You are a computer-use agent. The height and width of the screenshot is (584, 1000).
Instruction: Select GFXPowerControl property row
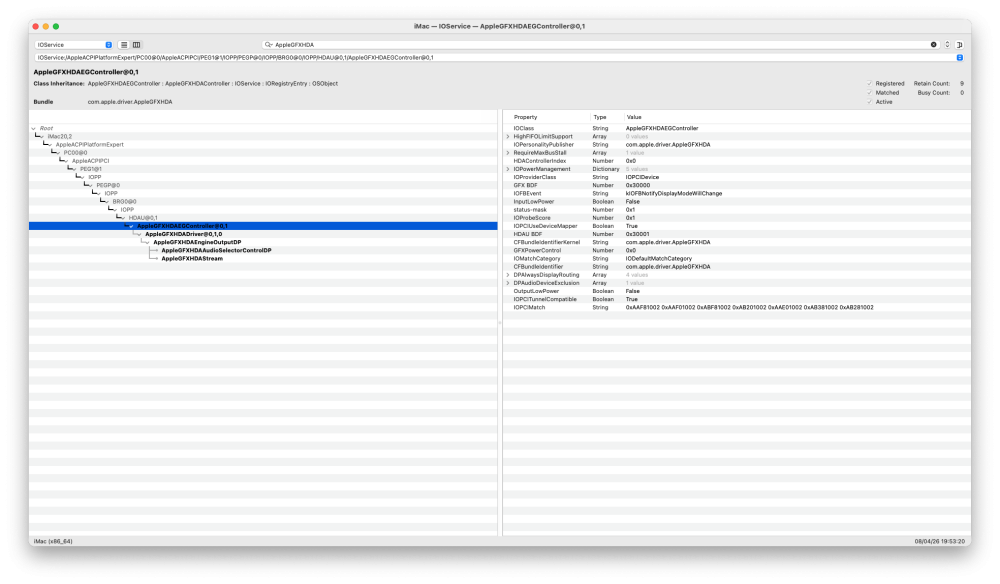pyautogui.click(x=737, y=251)
